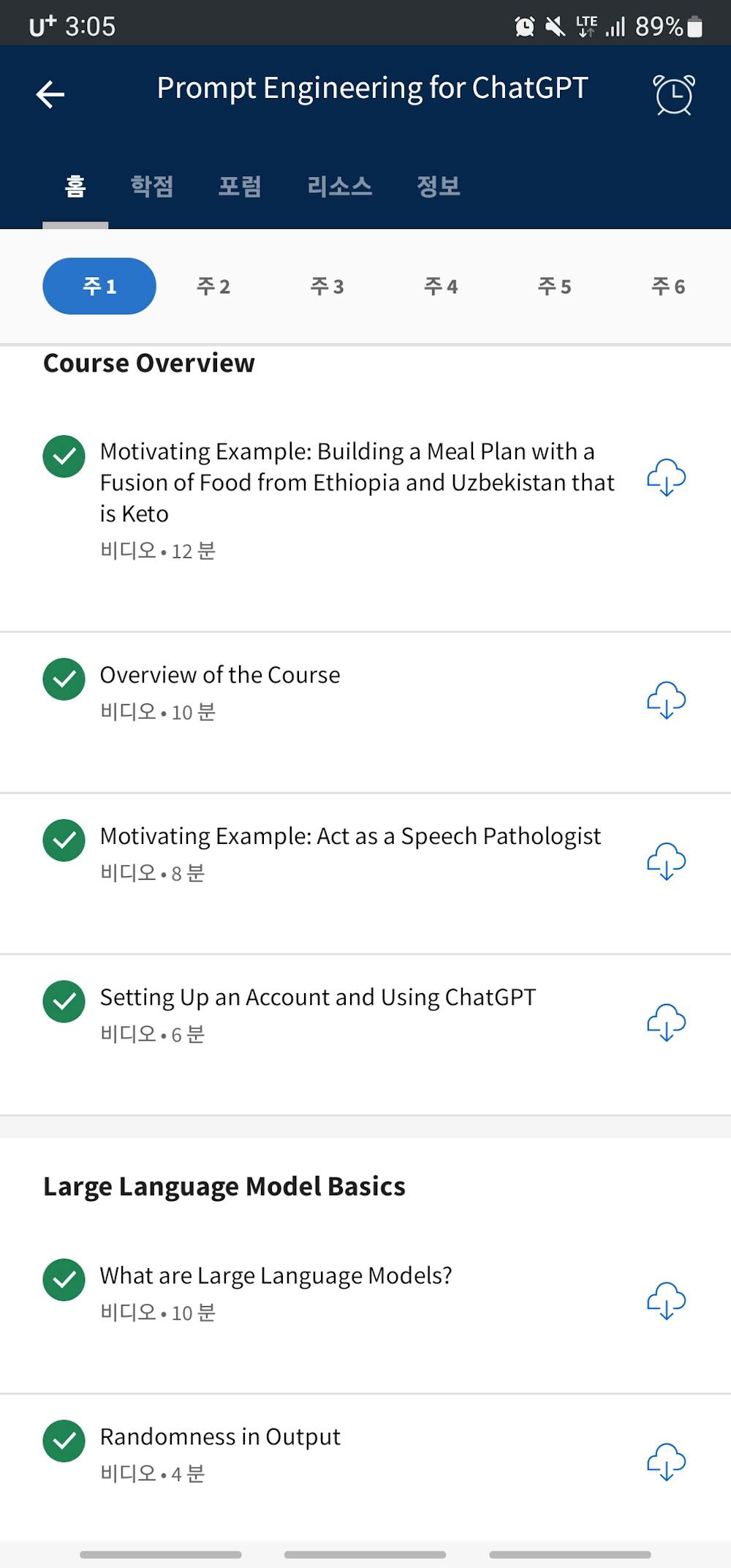Download the Ethiopia Uzbekistan Meal Plan video
The height and width of the screenshot is (1568, 731).
coord(666,478)
